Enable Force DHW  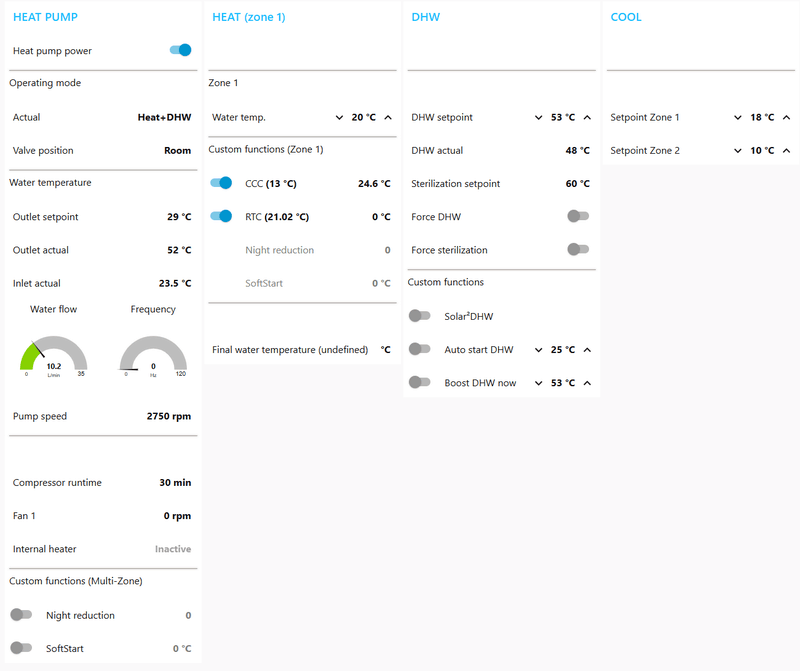[578, 216]
